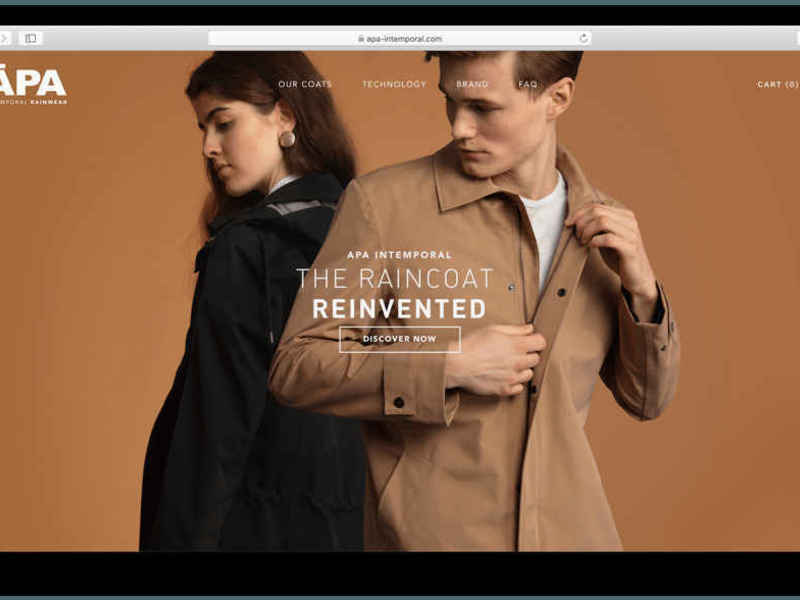Open the FAQ page
800x600 pixels.
pos(528,84)
